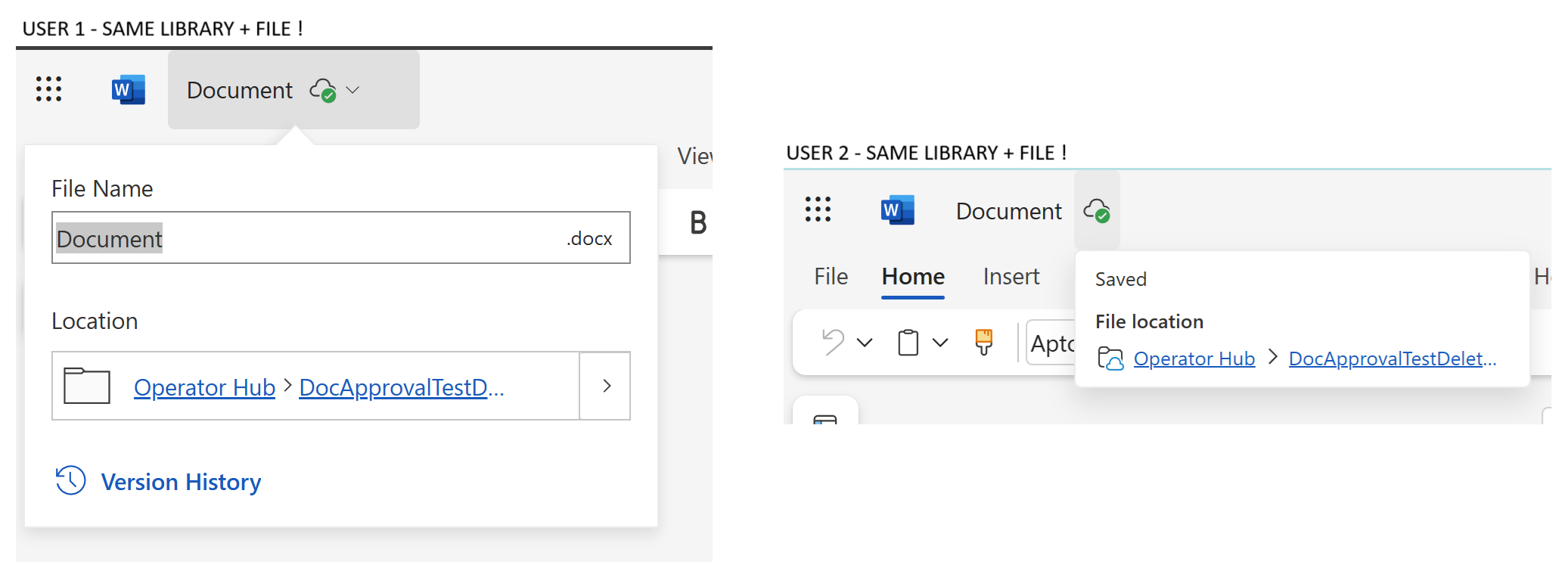1568x568 pixels.
Task: Select the Format Painter brush icon
Action: [x=983, y=342]
